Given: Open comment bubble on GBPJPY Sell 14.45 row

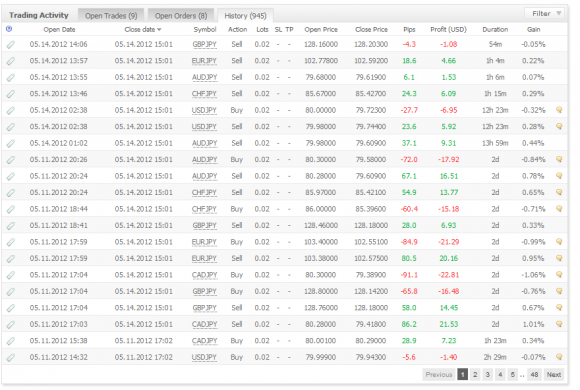Looking at the screenshot, I should 559,307.
